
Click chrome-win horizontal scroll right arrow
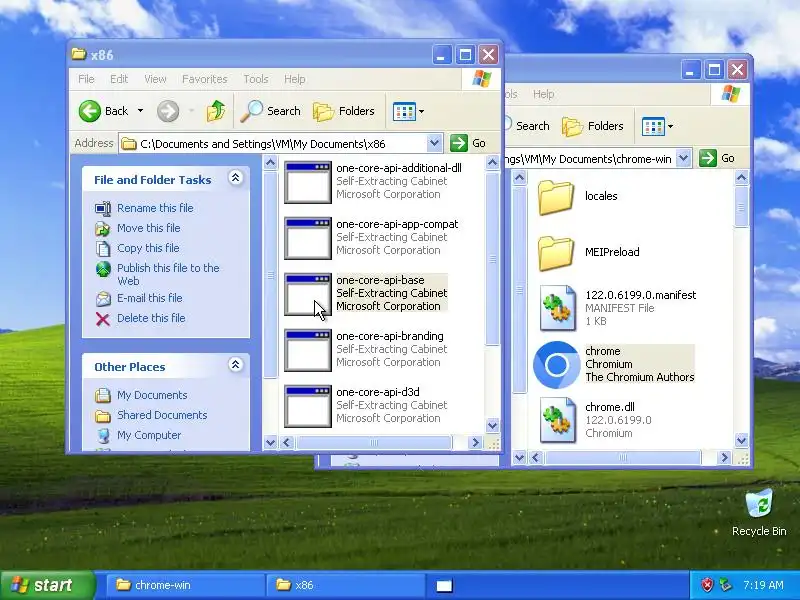click(x=724, y=458)
